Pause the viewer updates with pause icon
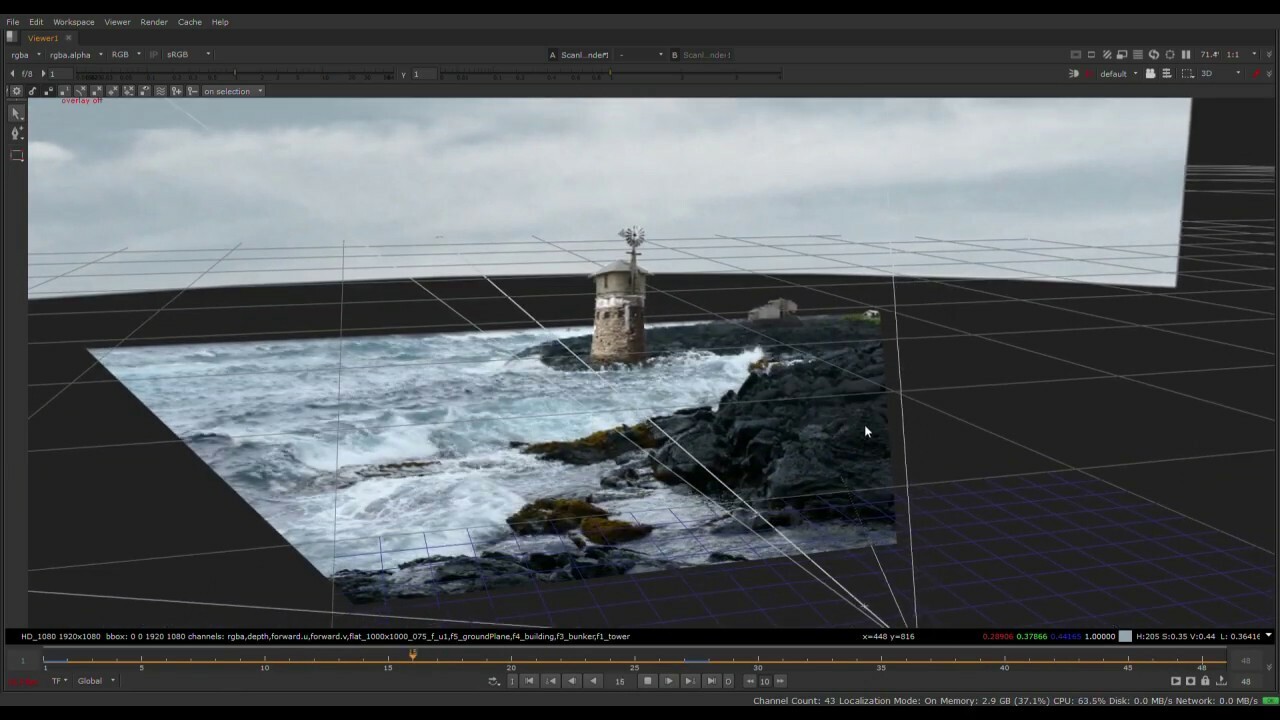1280x720 pixels. pos(1186,54)
